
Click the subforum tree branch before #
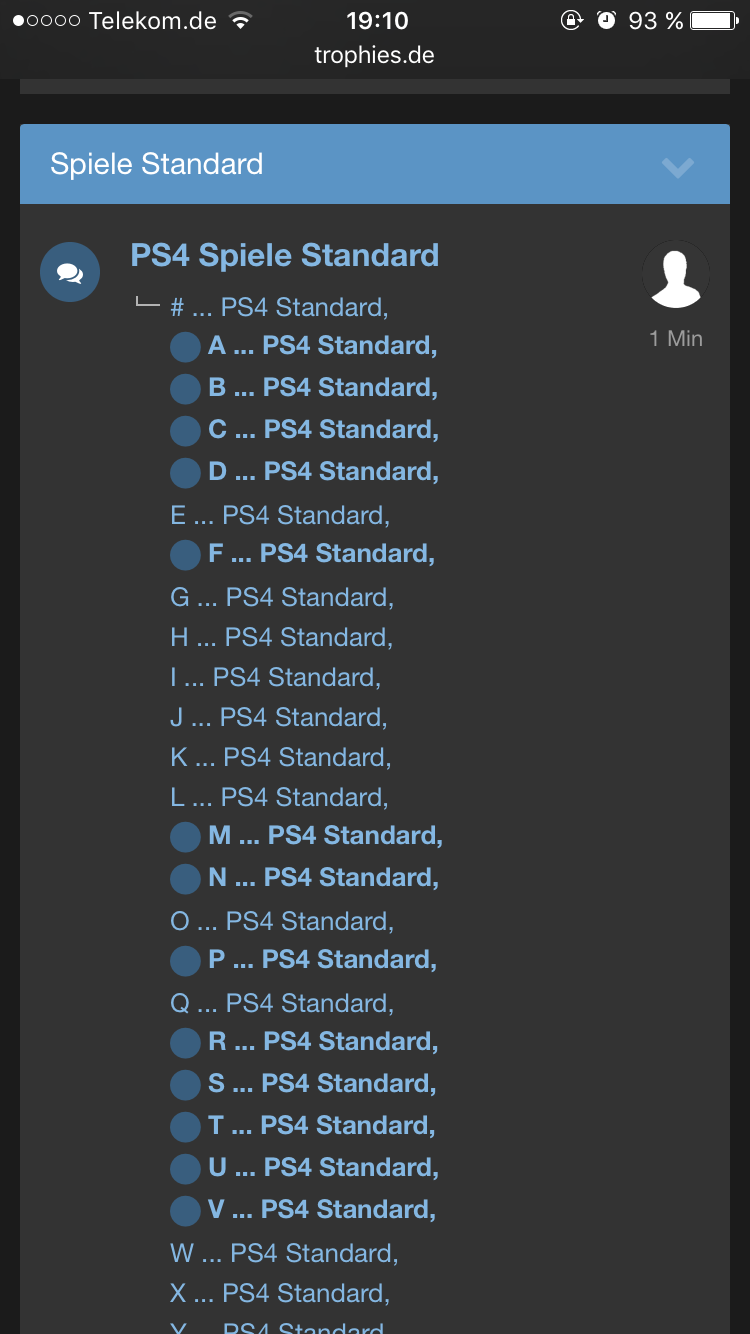[147, 303]
